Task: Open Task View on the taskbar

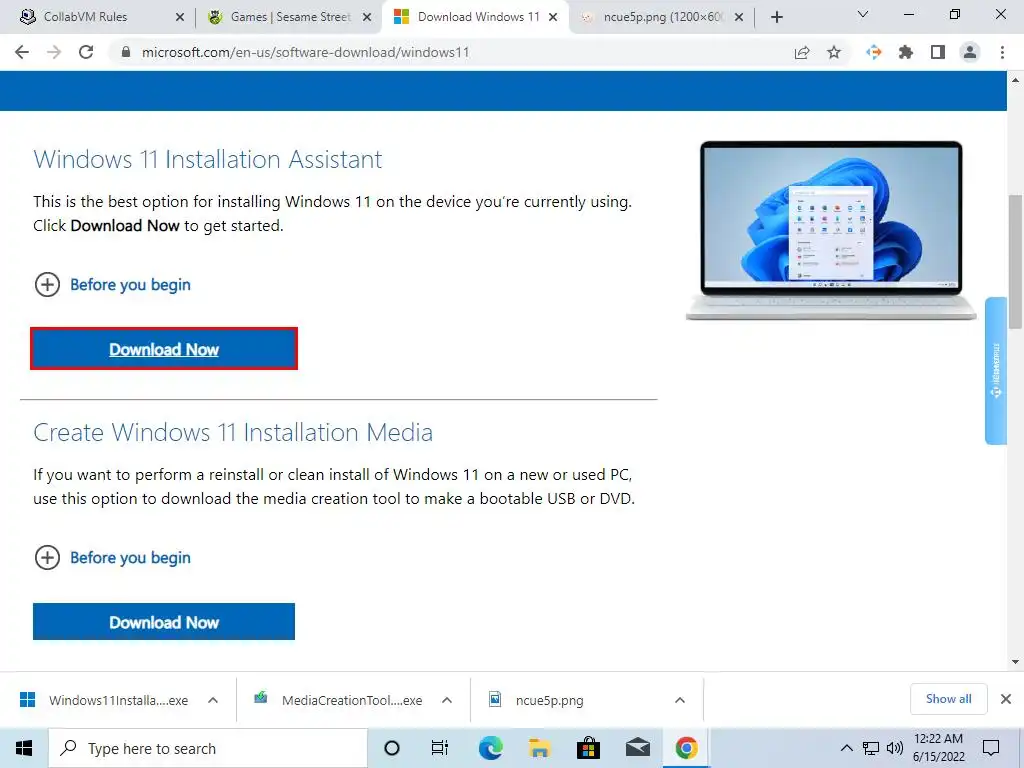Action: click(x=440, y=748)
